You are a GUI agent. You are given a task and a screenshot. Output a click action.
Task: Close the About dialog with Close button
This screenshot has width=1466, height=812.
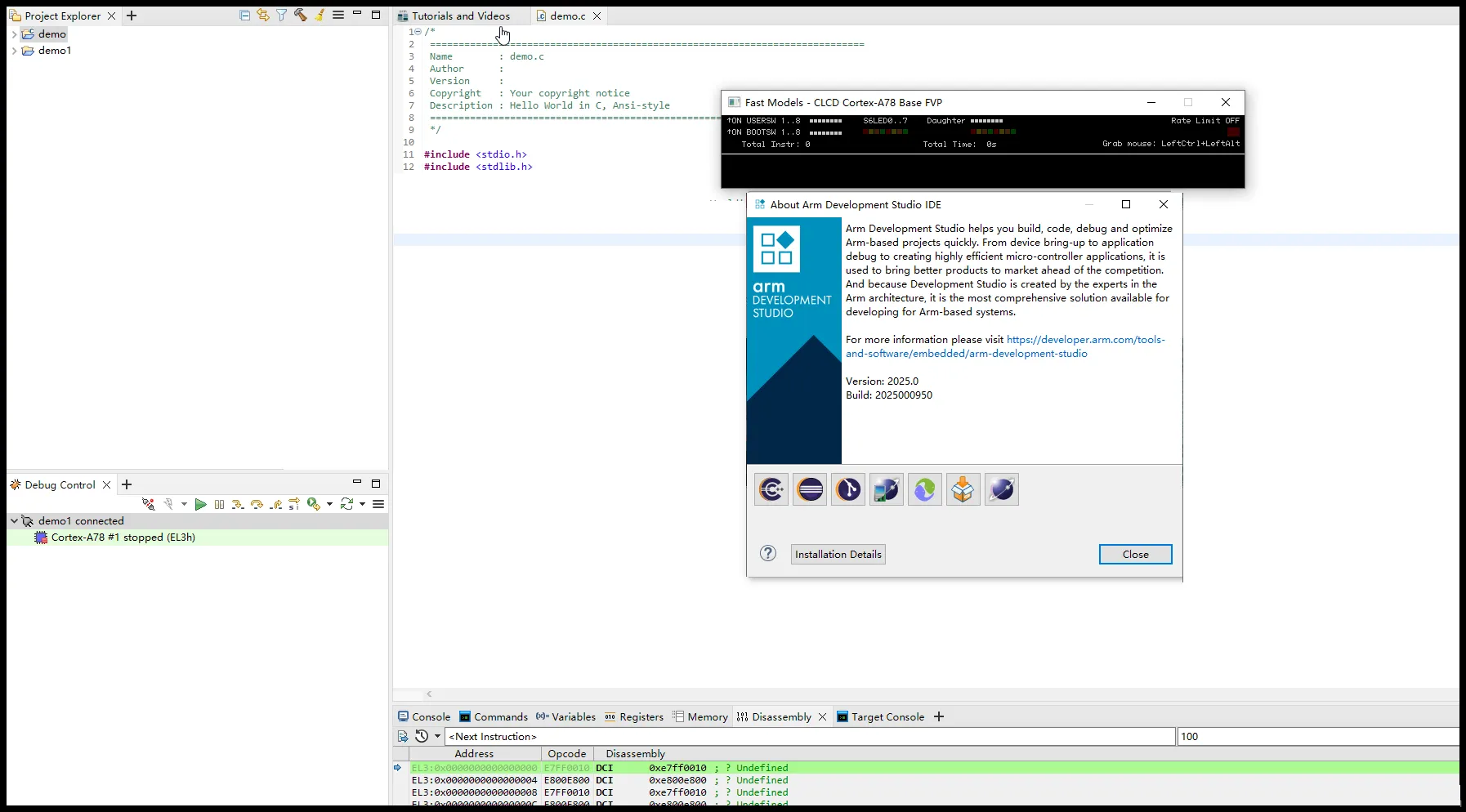pos(1136,554)
